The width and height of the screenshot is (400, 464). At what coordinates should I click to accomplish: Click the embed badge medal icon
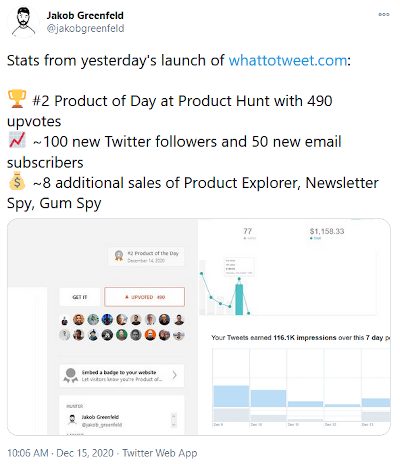pos(70,375)
